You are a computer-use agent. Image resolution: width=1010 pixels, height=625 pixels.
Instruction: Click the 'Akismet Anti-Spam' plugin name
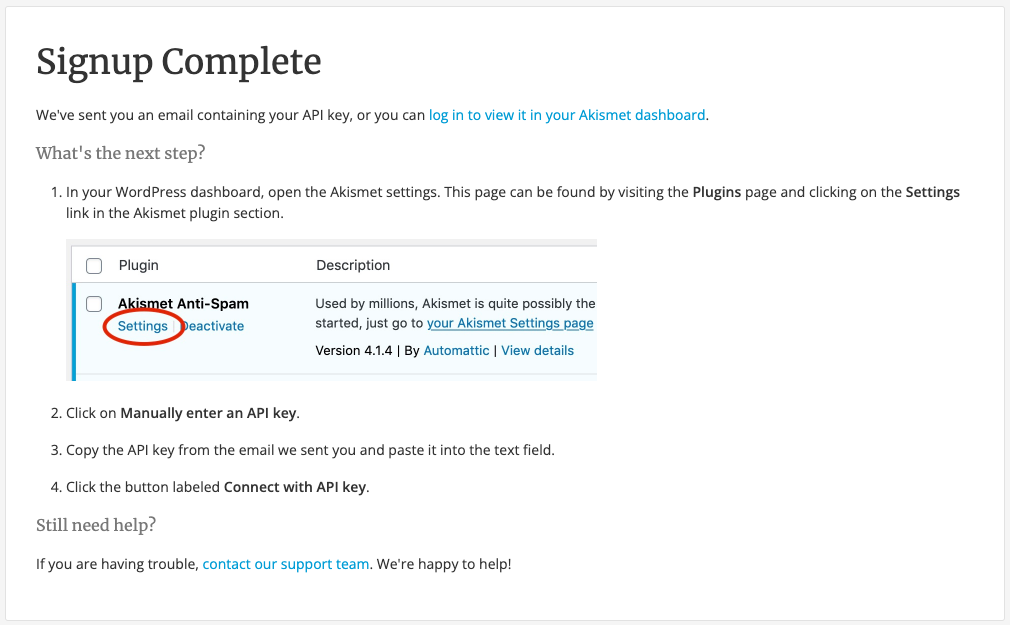pos(183,303)
